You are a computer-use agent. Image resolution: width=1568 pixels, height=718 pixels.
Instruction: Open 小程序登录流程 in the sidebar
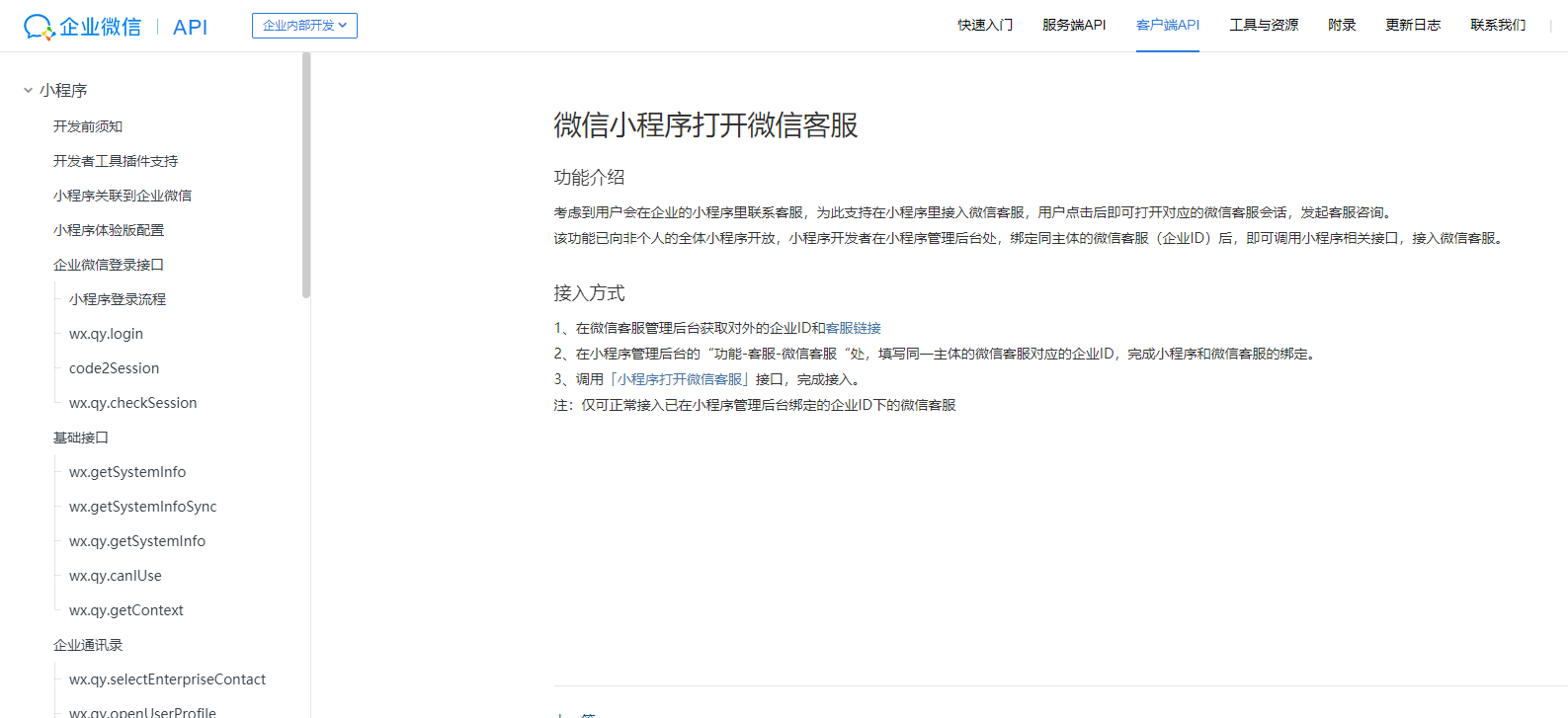coord(118,299)
